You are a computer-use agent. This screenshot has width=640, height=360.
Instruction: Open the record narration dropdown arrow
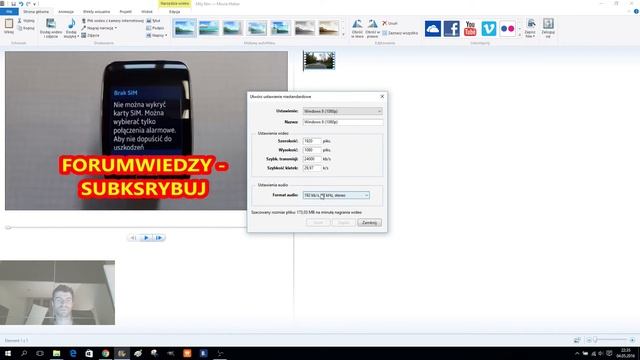pos(116,28)
